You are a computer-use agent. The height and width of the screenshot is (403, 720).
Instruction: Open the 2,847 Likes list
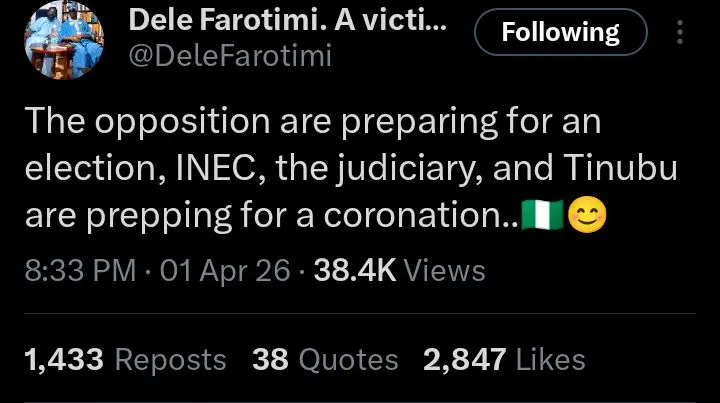[505, 359]
